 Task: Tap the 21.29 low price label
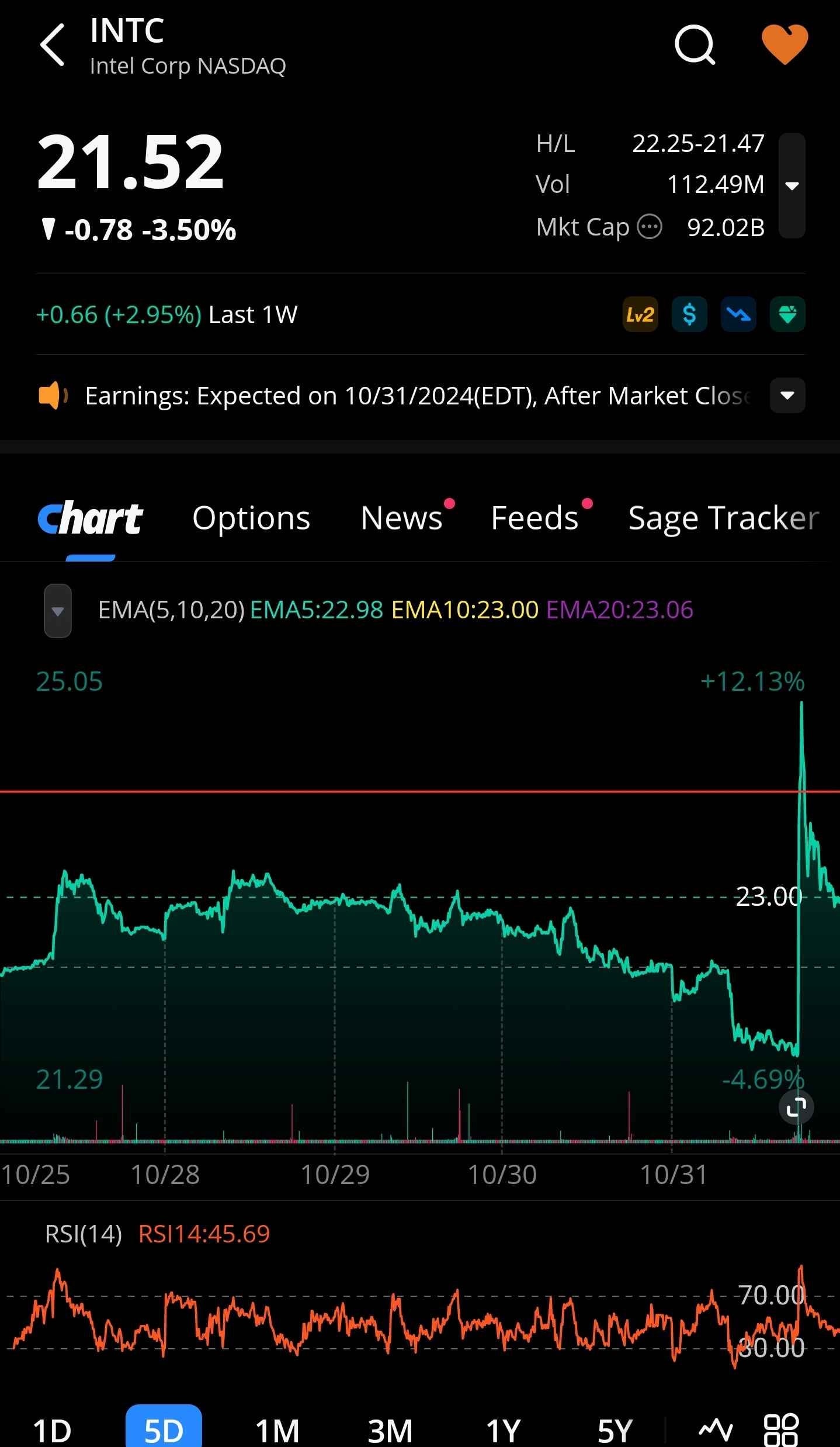point(70,1079)
